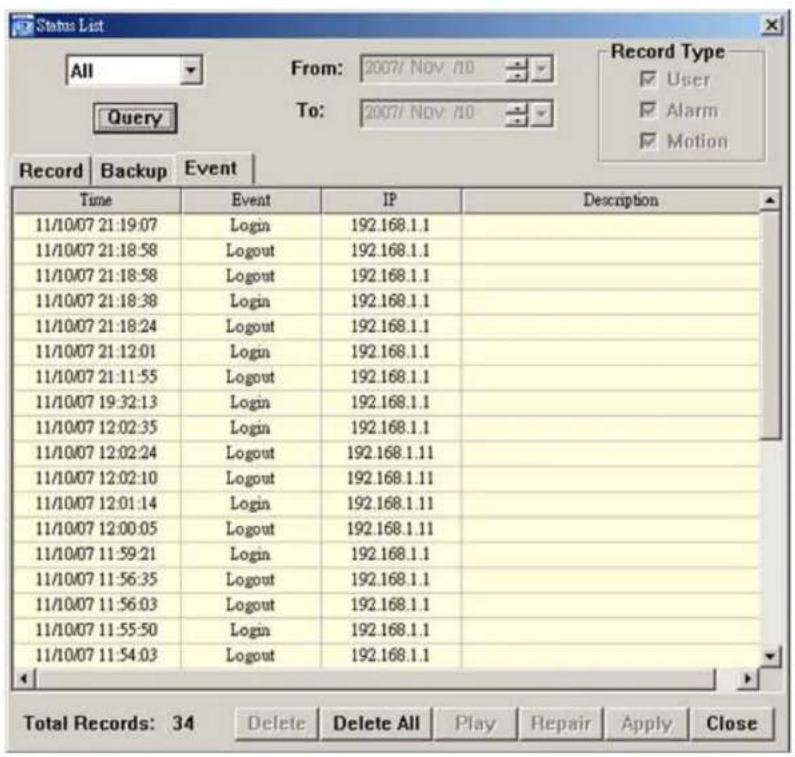Sort by the IP column header
The height and width of the screenshot is (757, 795).
pos(390,200)
